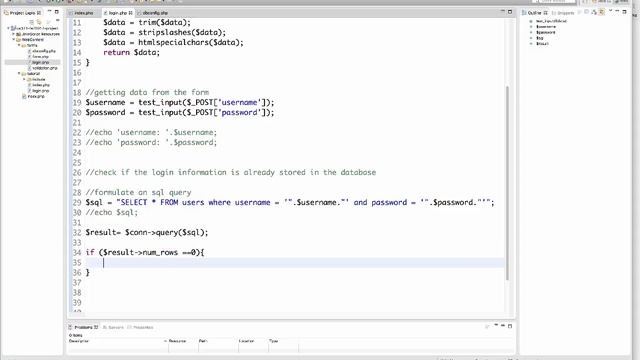This screenshot has width=640, height=360.
Task: Click the editor vertical scrollbar thumb
Action: [507, 183]
